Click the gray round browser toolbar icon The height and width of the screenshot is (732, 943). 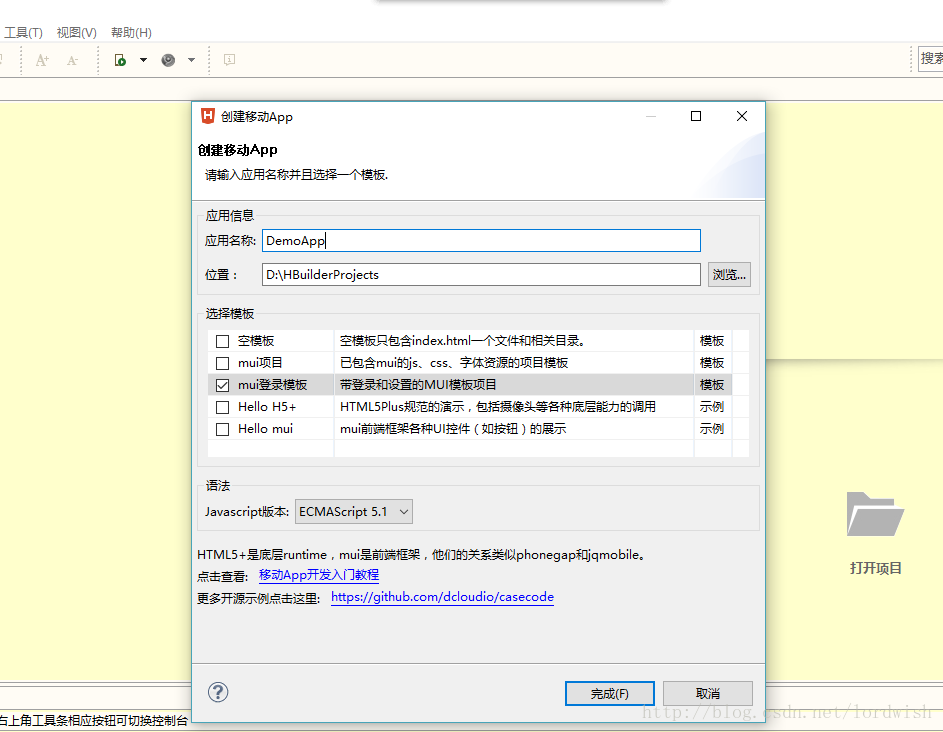click(x=168, y=60)
